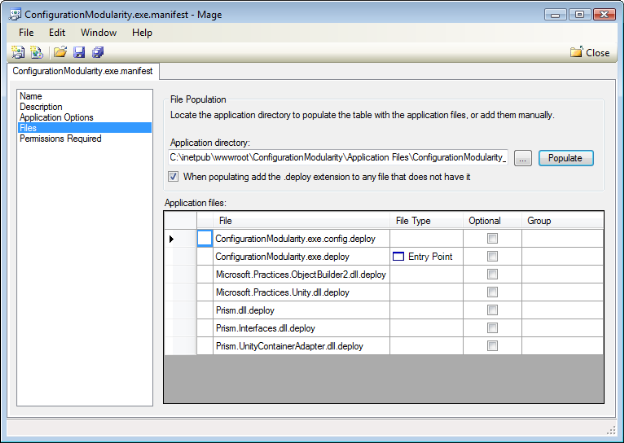The height and width of the screenshot is (443, 624).
Task: Select the ConfigurationModularity.exe.manifest tab
Action: pos(83,71)
